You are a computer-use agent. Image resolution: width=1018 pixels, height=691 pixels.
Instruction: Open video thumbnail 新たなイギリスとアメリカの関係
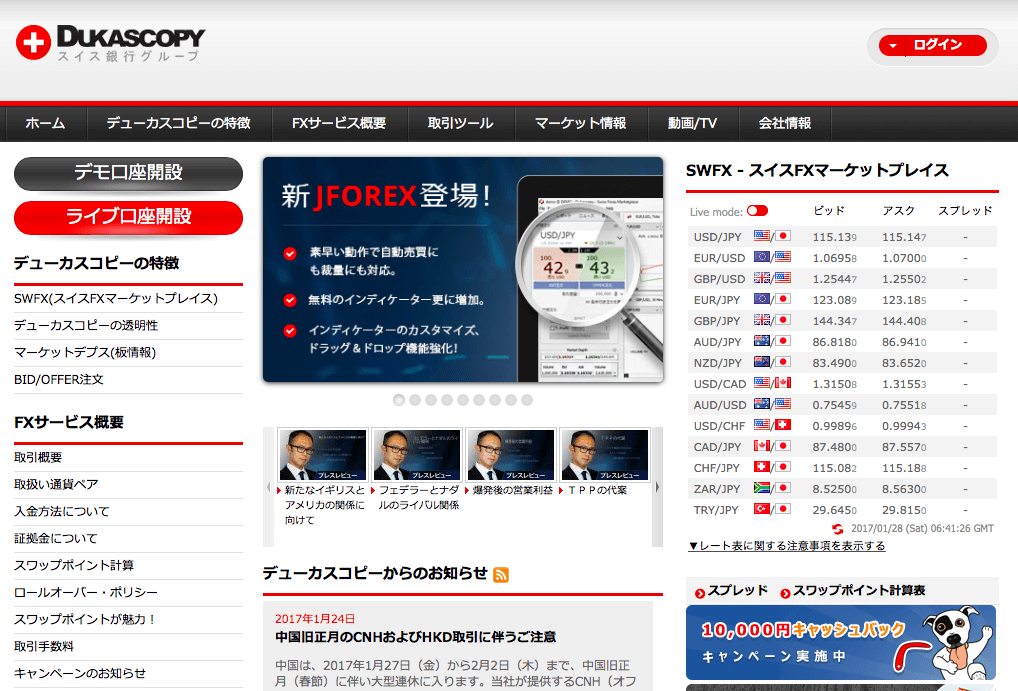click(x=323, y=455)
